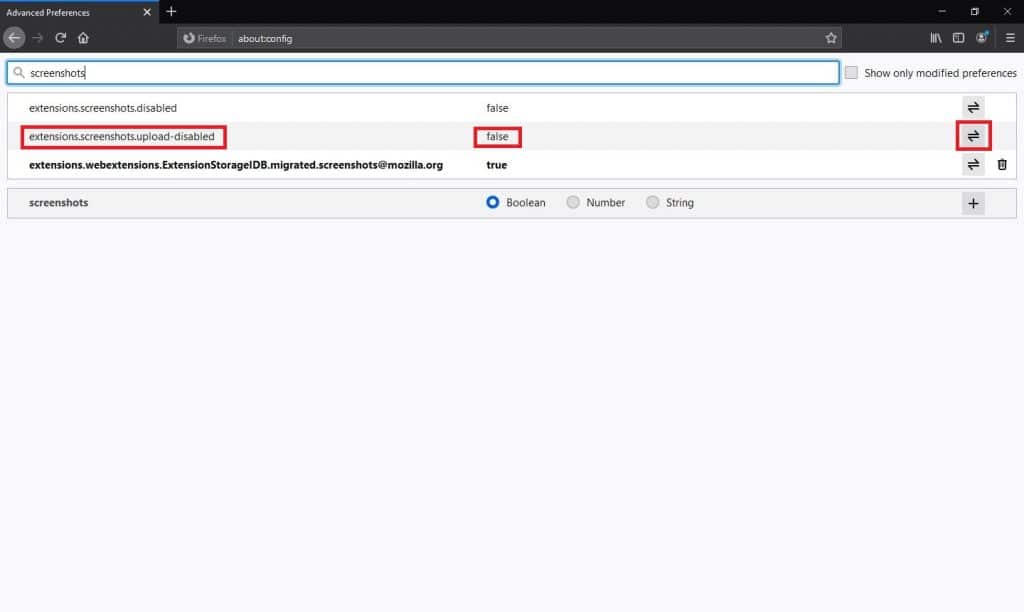Image resolution: width=1024 pixels, height=612 pixels.
Task: Focus the preference search box
Action: 423,72
